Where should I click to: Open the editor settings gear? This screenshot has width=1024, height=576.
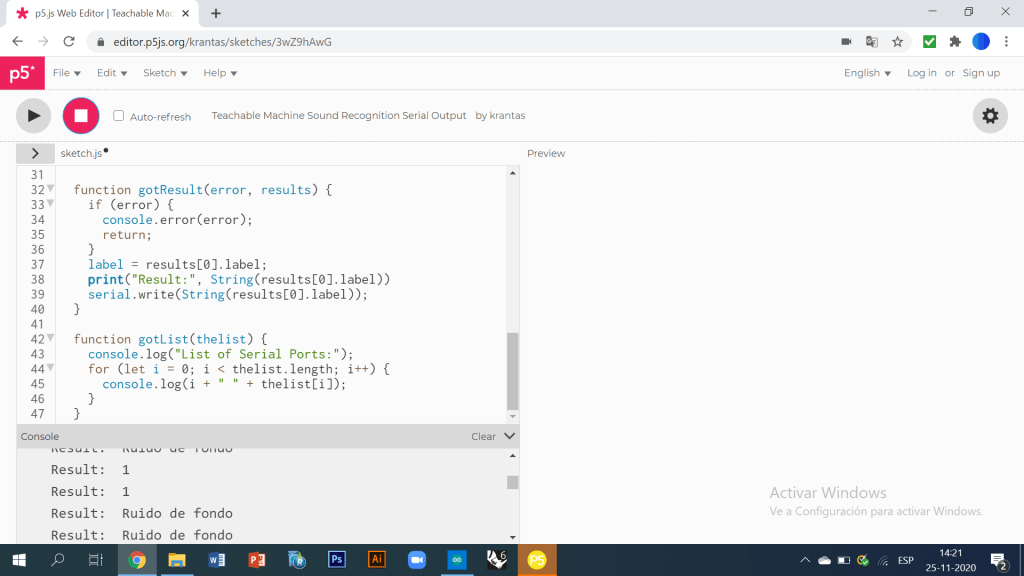(989, 116)
